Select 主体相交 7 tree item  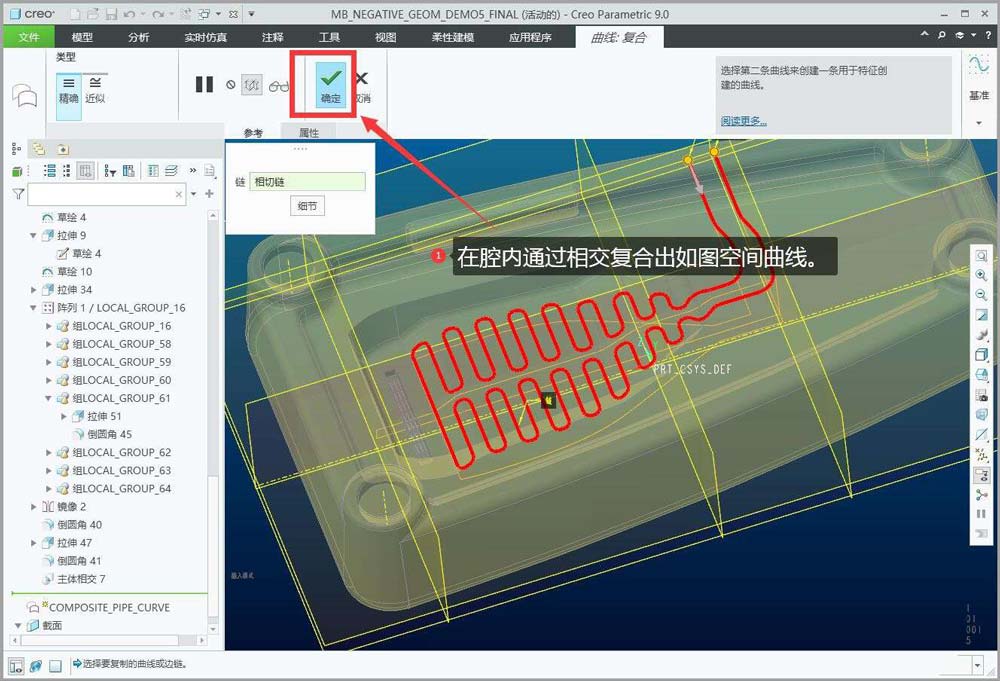pyautogui.click(x=74, y=579)
